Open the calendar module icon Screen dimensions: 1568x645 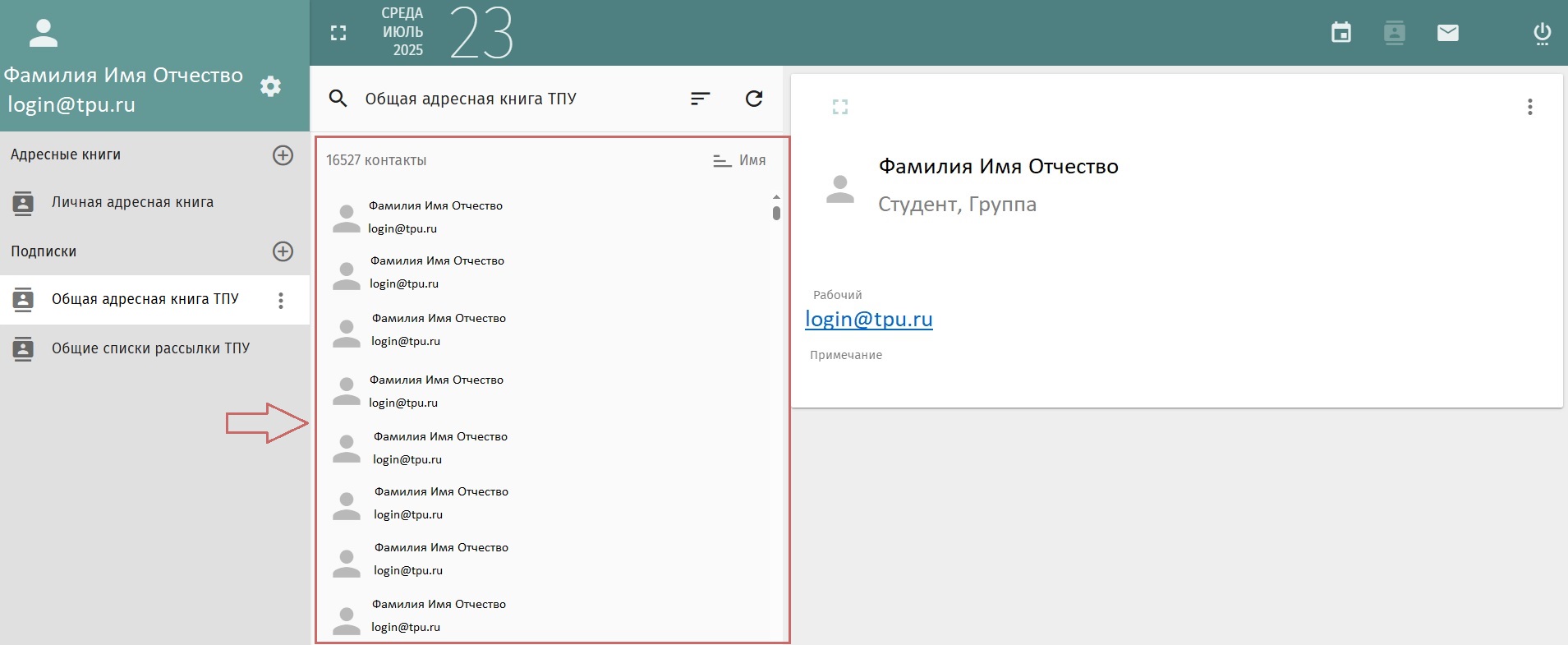click(1341, 33)
